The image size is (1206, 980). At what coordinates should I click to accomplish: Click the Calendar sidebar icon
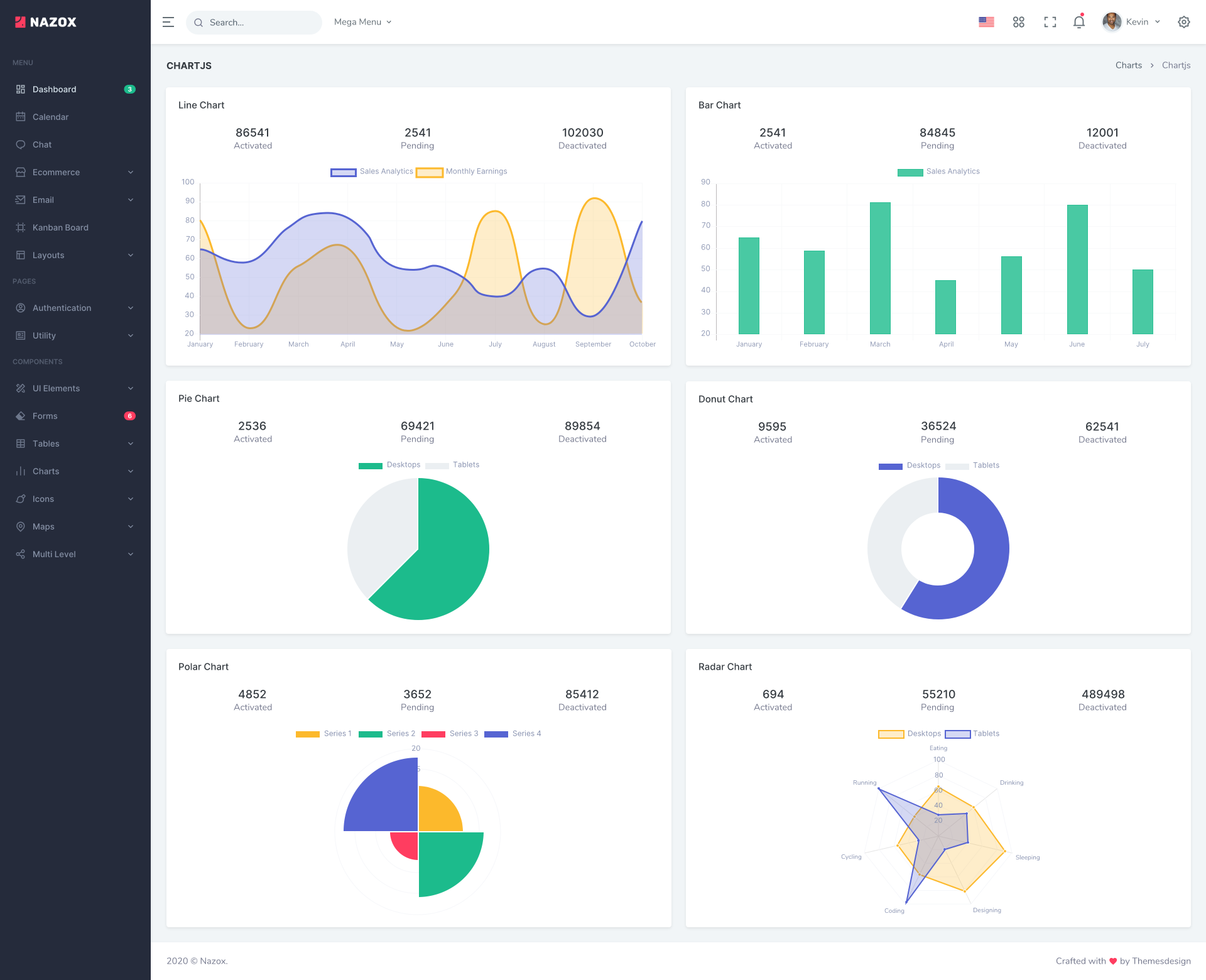21,117
